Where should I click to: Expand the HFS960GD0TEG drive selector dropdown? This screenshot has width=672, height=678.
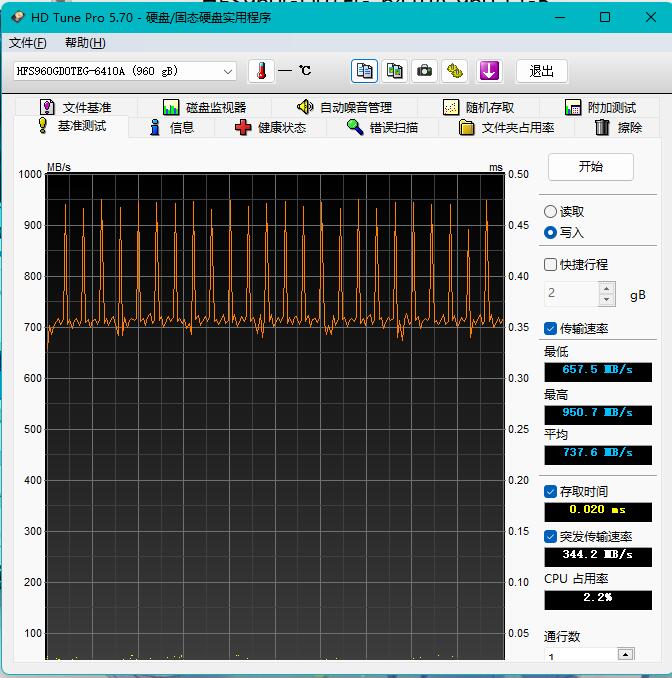228,71
